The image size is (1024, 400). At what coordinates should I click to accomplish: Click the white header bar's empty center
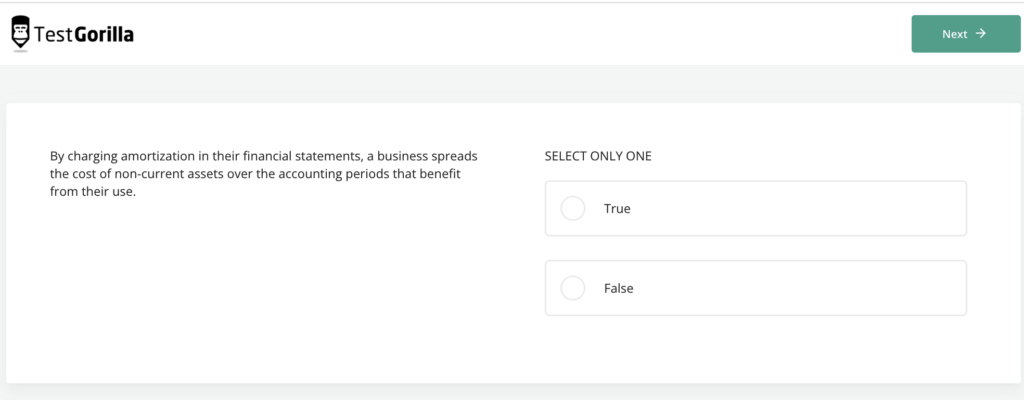[500, 34]
